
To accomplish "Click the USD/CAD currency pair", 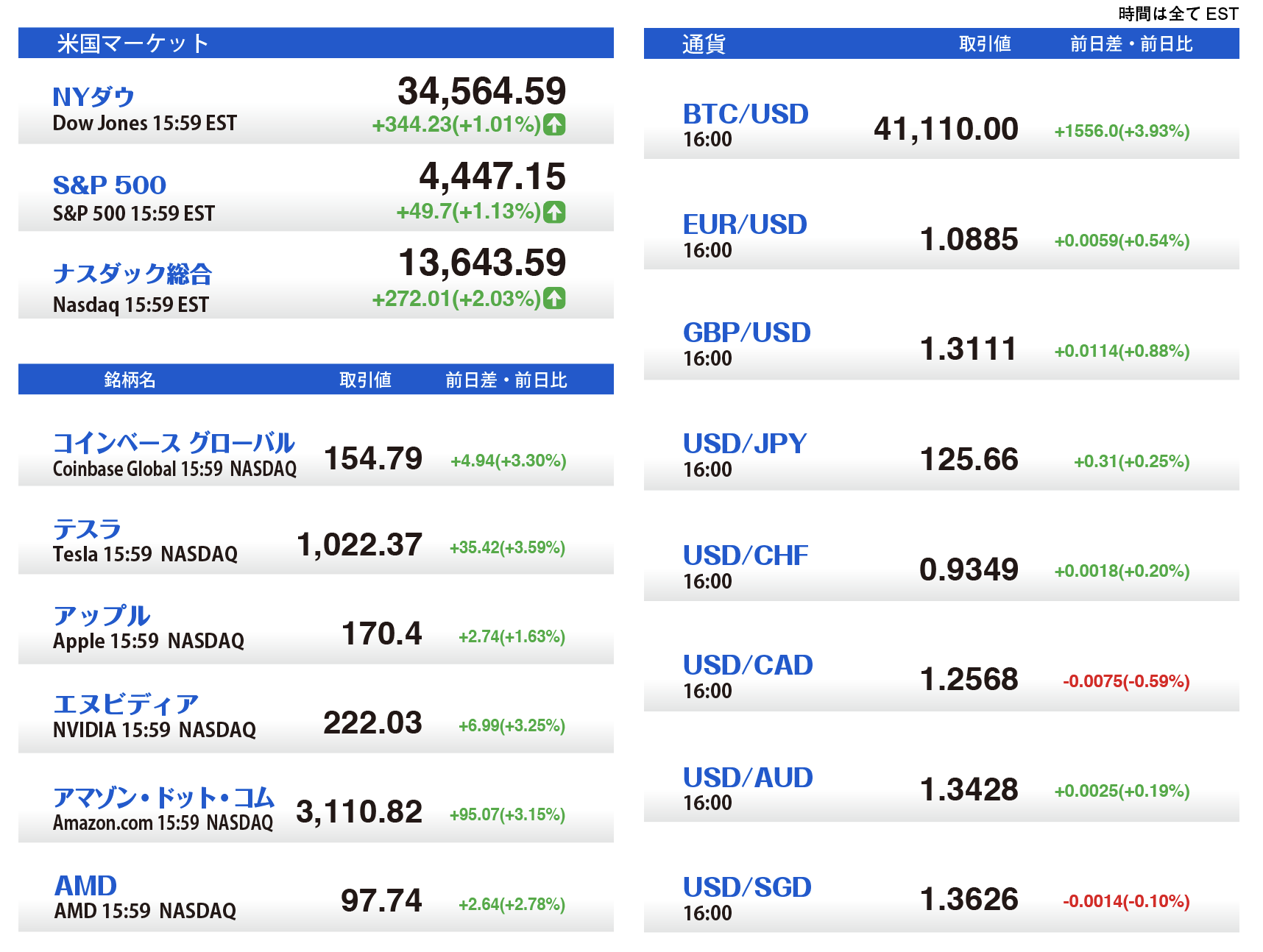I will coord(747,665).
